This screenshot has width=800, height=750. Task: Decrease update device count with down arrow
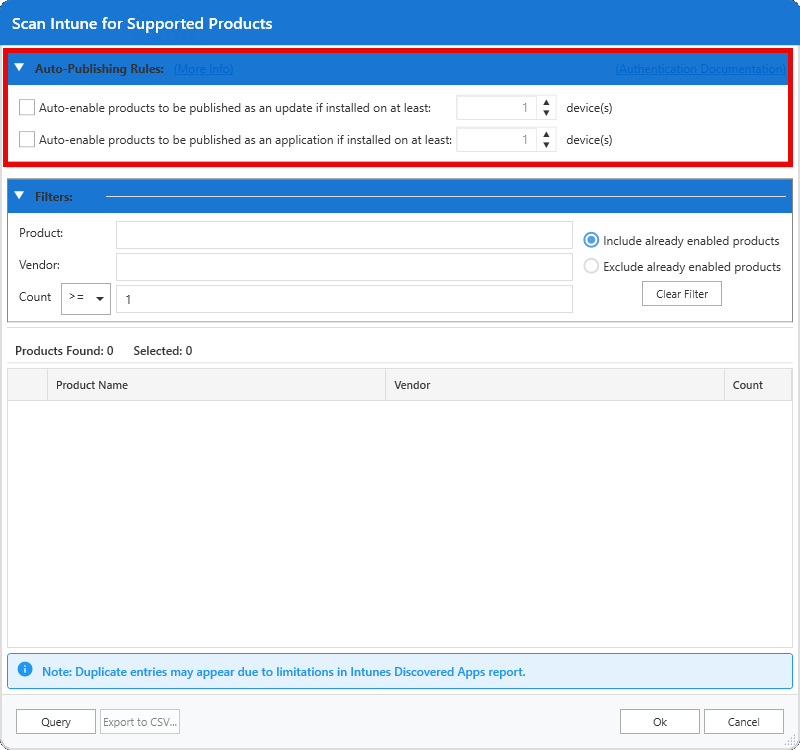[546, 114]
